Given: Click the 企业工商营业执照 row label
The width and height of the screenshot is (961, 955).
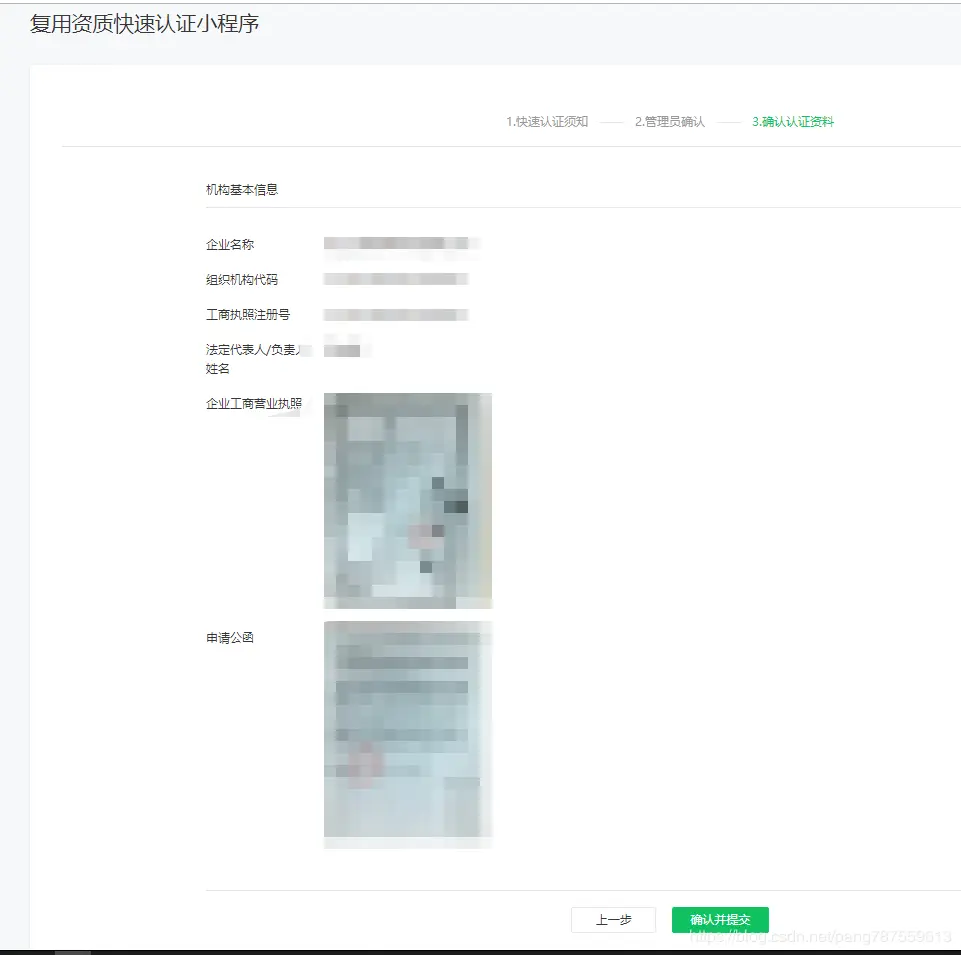Looking at the screenshot, I should 253,402.
